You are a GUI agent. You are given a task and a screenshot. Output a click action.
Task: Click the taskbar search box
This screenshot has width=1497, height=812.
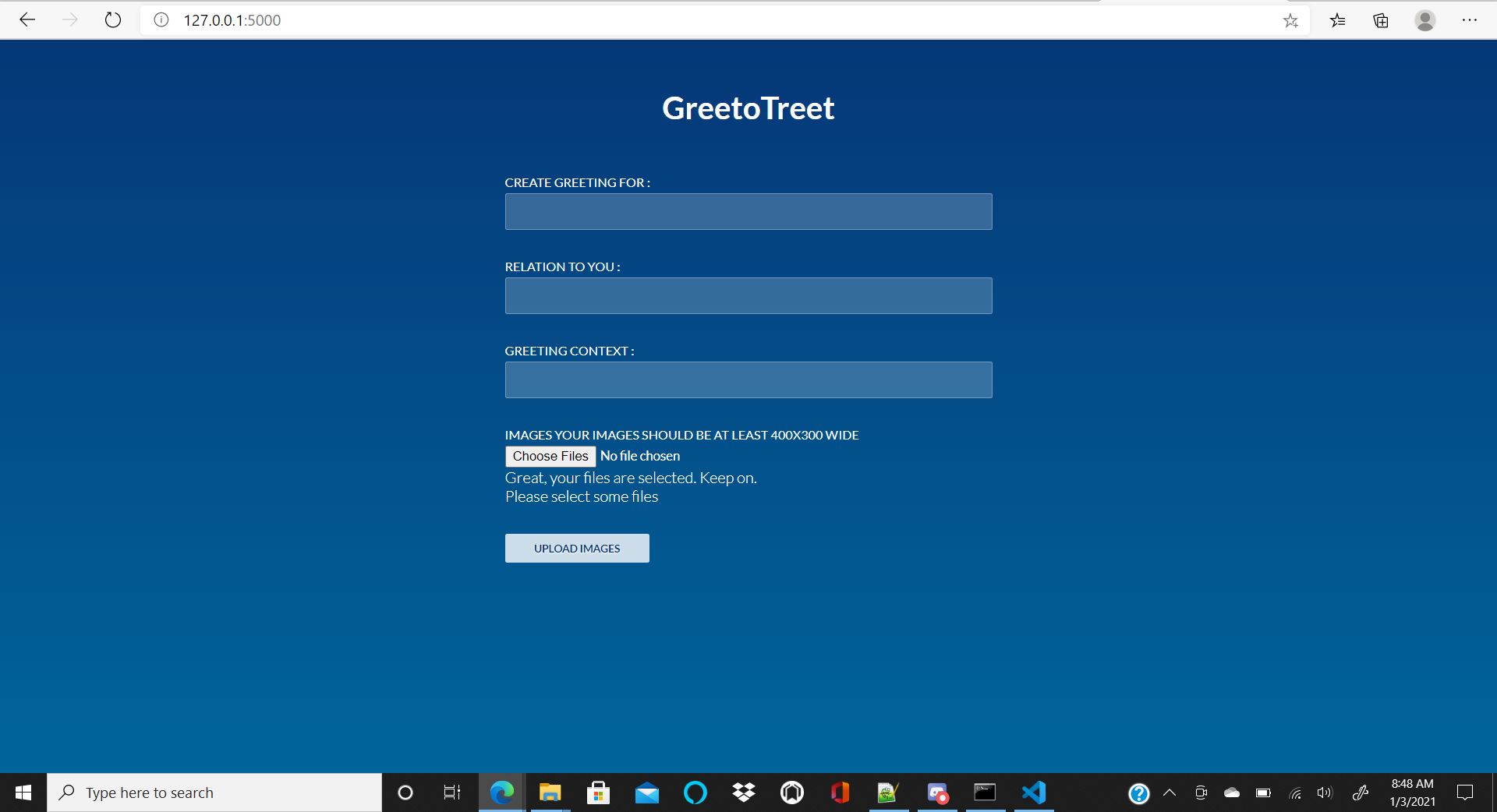click(x=214, y=793)
